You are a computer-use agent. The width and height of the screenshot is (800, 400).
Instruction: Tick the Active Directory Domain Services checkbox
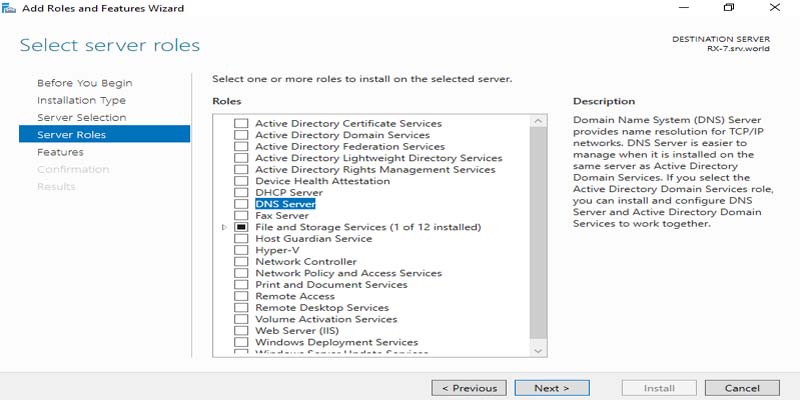241,135
